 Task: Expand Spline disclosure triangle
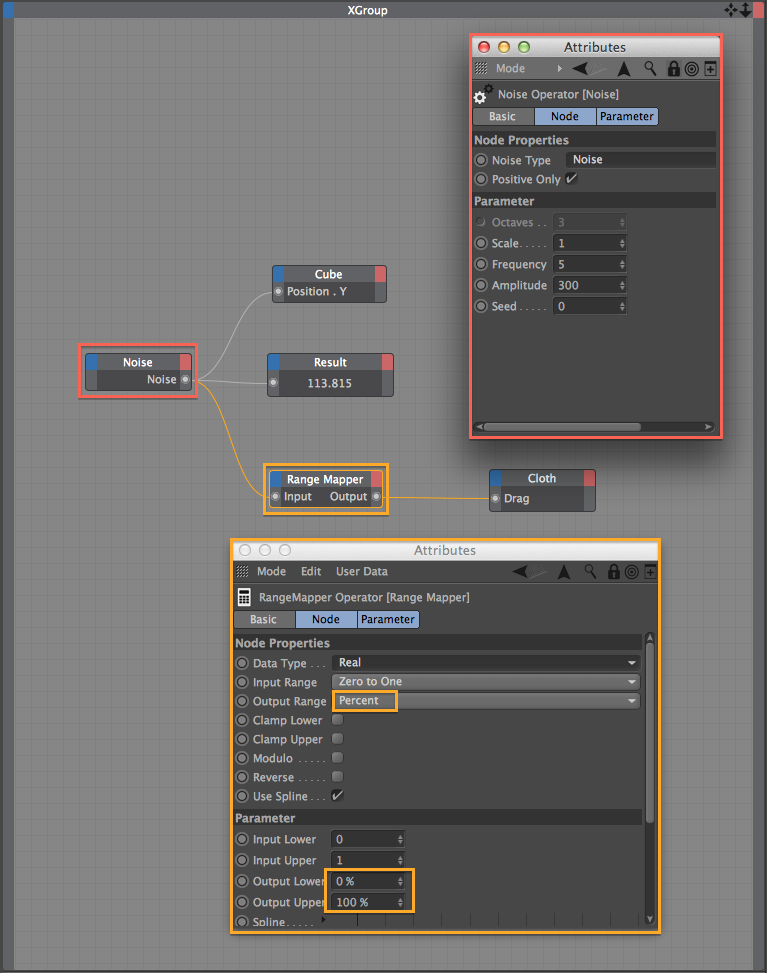[323, 920]
